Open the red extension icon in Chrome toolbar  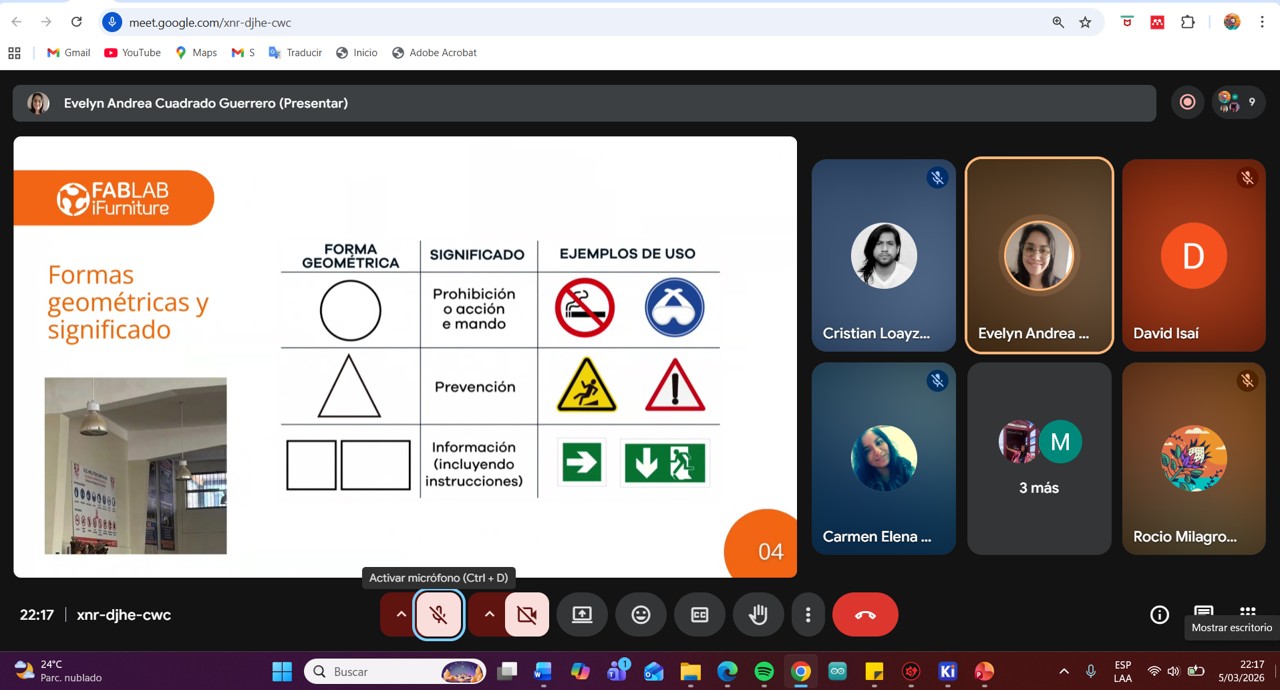pos(1157,22)
